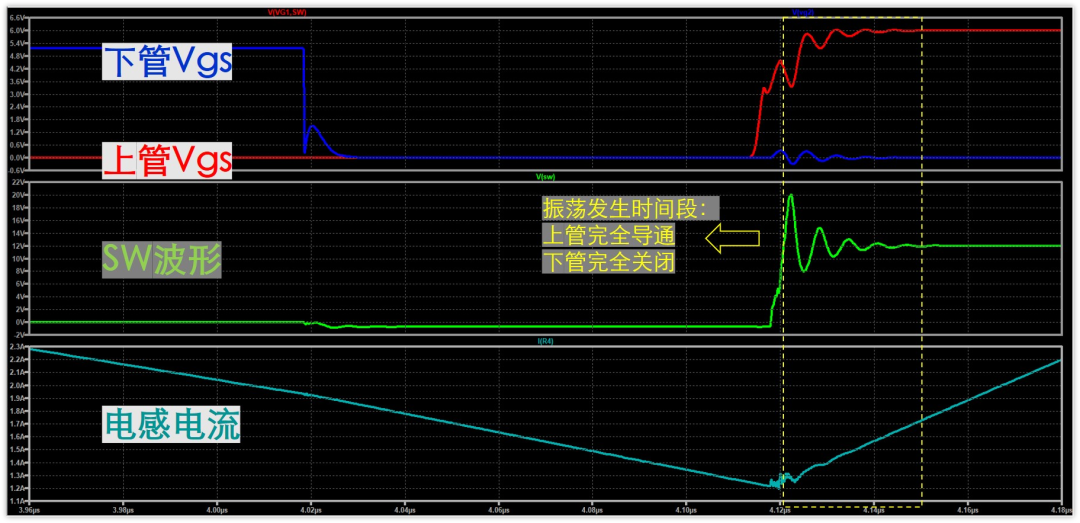
Task: Click the blue V(vg2) trace label
Action: pos(803,13)
